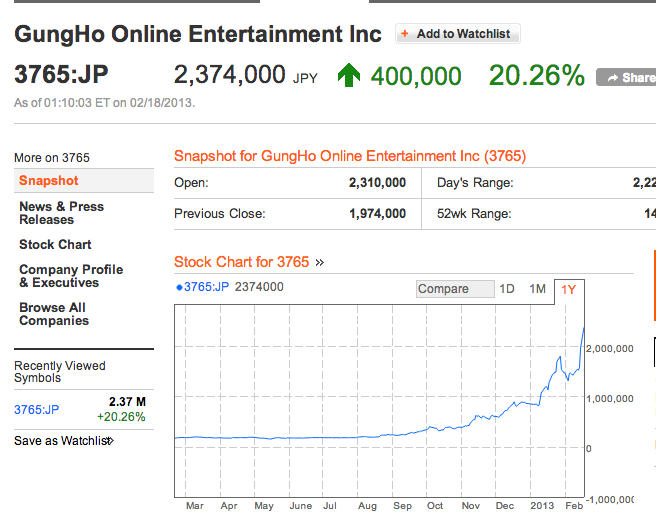Open Browse All Companies
This screenshot has width=656, height=517.
[x=54, y=314]
